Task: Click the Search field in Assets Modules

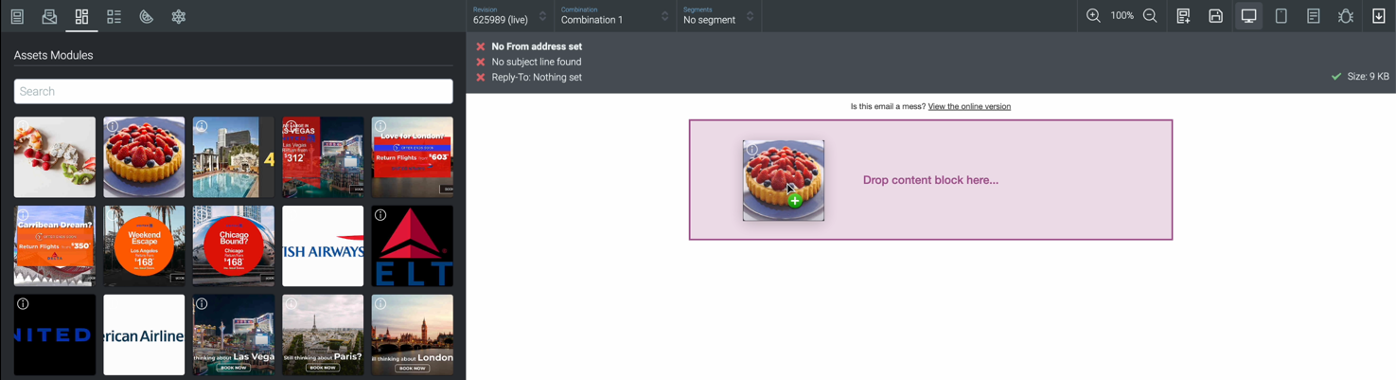Action: pos(233,91)
